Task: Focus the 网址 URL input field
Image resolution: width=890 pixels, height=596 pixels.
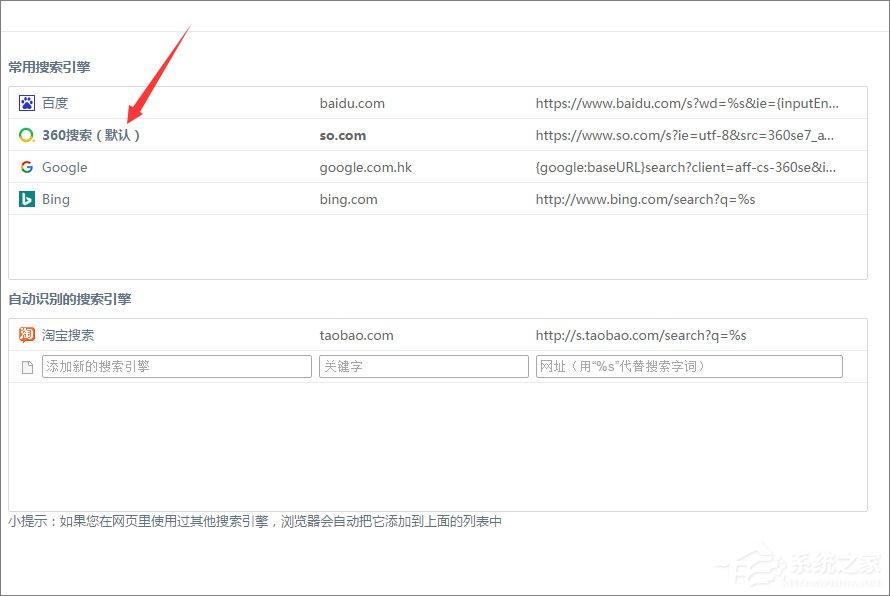Action: pos(689,366)
